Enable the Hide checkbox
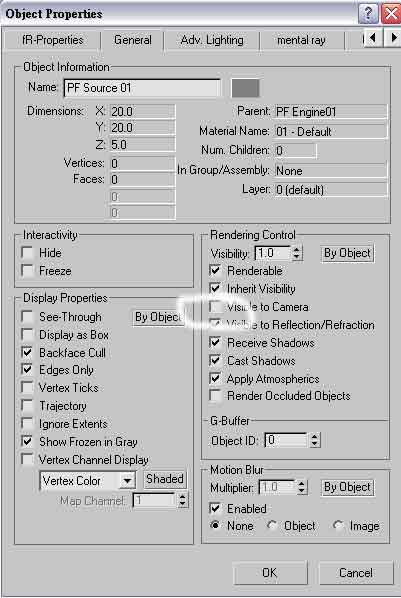This screenshot has width=401, height=598. [27, 252]
